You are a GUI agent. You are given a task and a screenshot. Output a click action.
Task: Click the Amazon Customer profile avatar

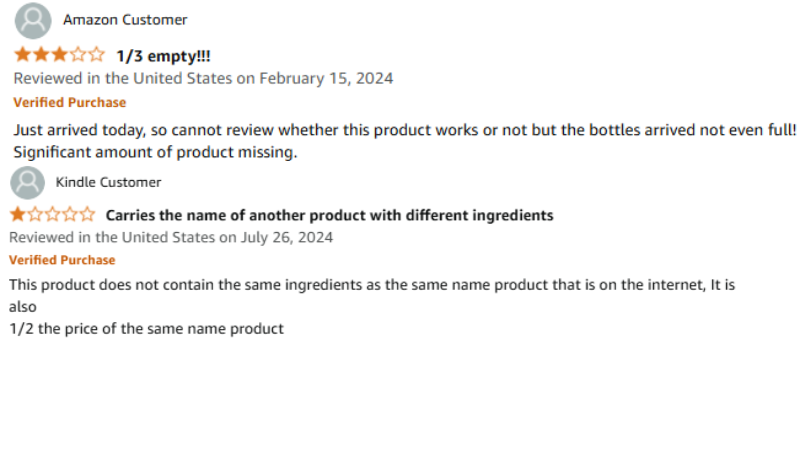coord(33,21)
